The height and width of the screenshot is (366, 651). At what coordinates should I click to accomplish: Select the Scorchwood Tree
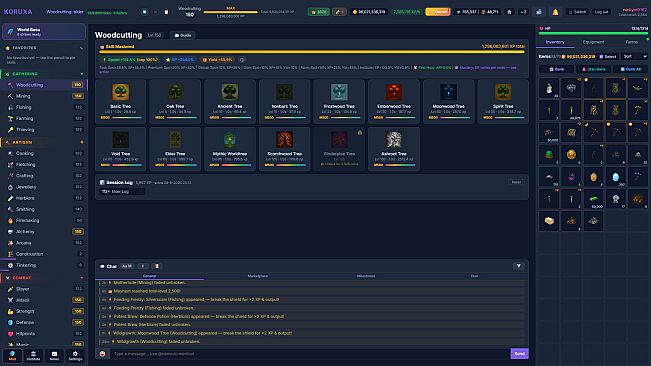(284, 149)
